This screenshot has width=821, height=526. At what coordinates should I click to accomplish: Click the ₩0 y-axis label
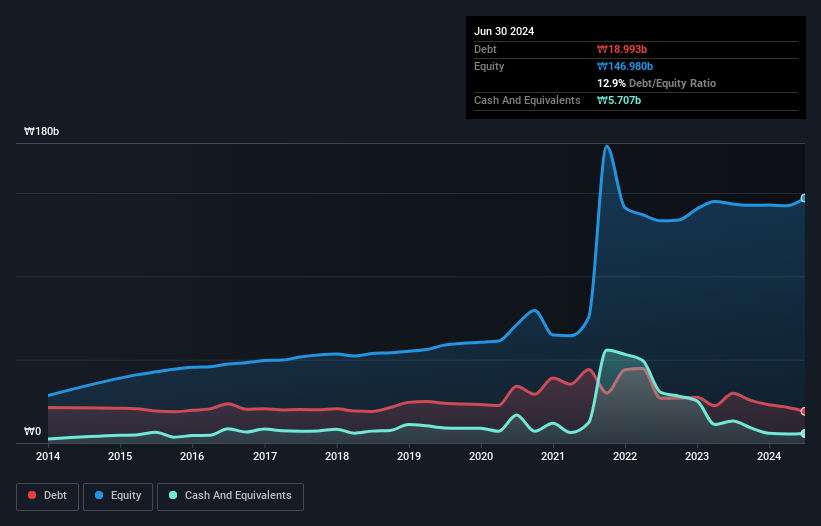[32, 431]
